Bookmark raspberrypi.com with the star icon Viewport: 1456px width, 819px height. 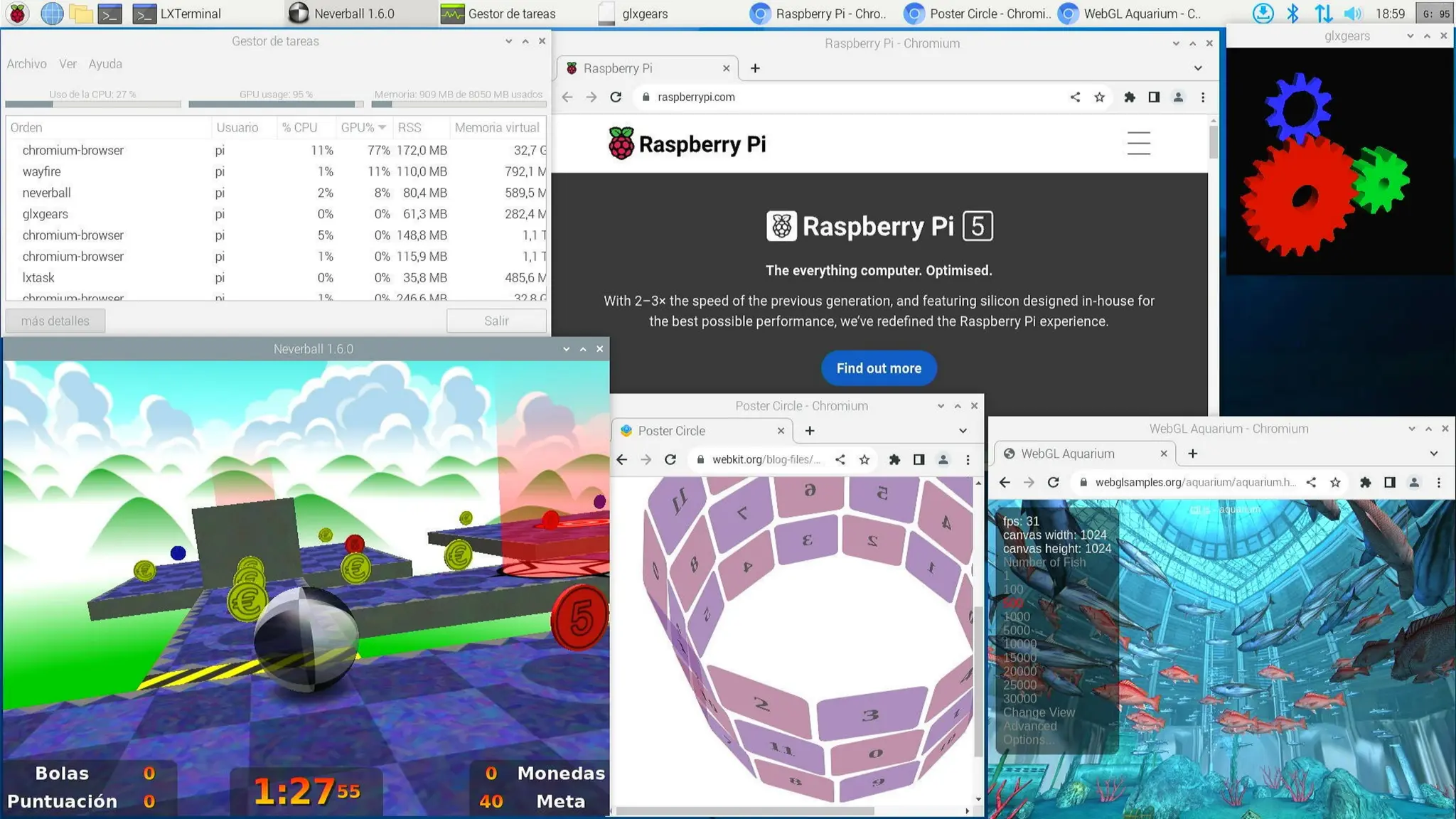pyautogui.click(x=1099, y=97)
